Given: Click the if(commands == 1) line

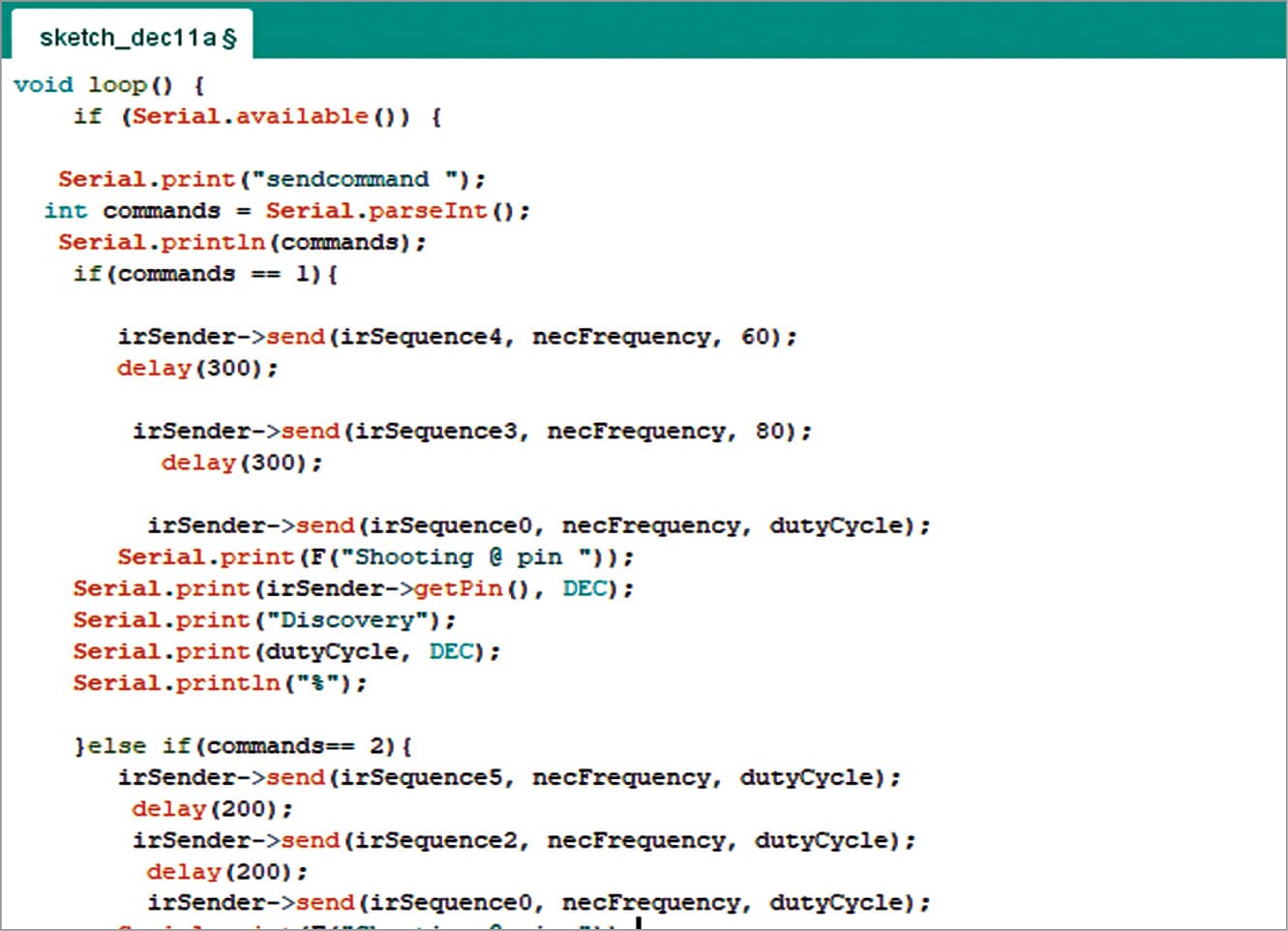Looking at the screenshot, I should (x=206, y=274).
